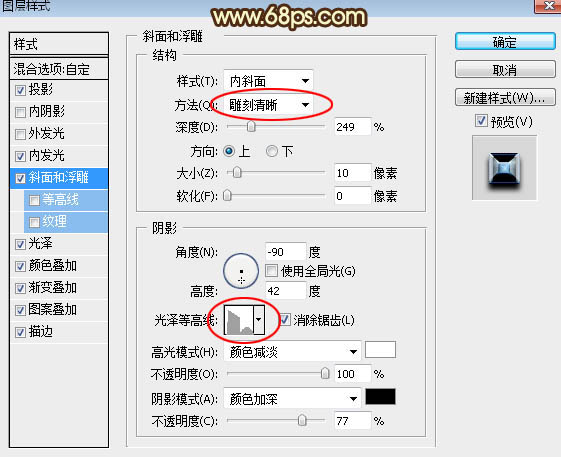The width and height of the screenshot is (561, 457).
Task: Click the 软化 soften slider handle
Action: [228, 196]
